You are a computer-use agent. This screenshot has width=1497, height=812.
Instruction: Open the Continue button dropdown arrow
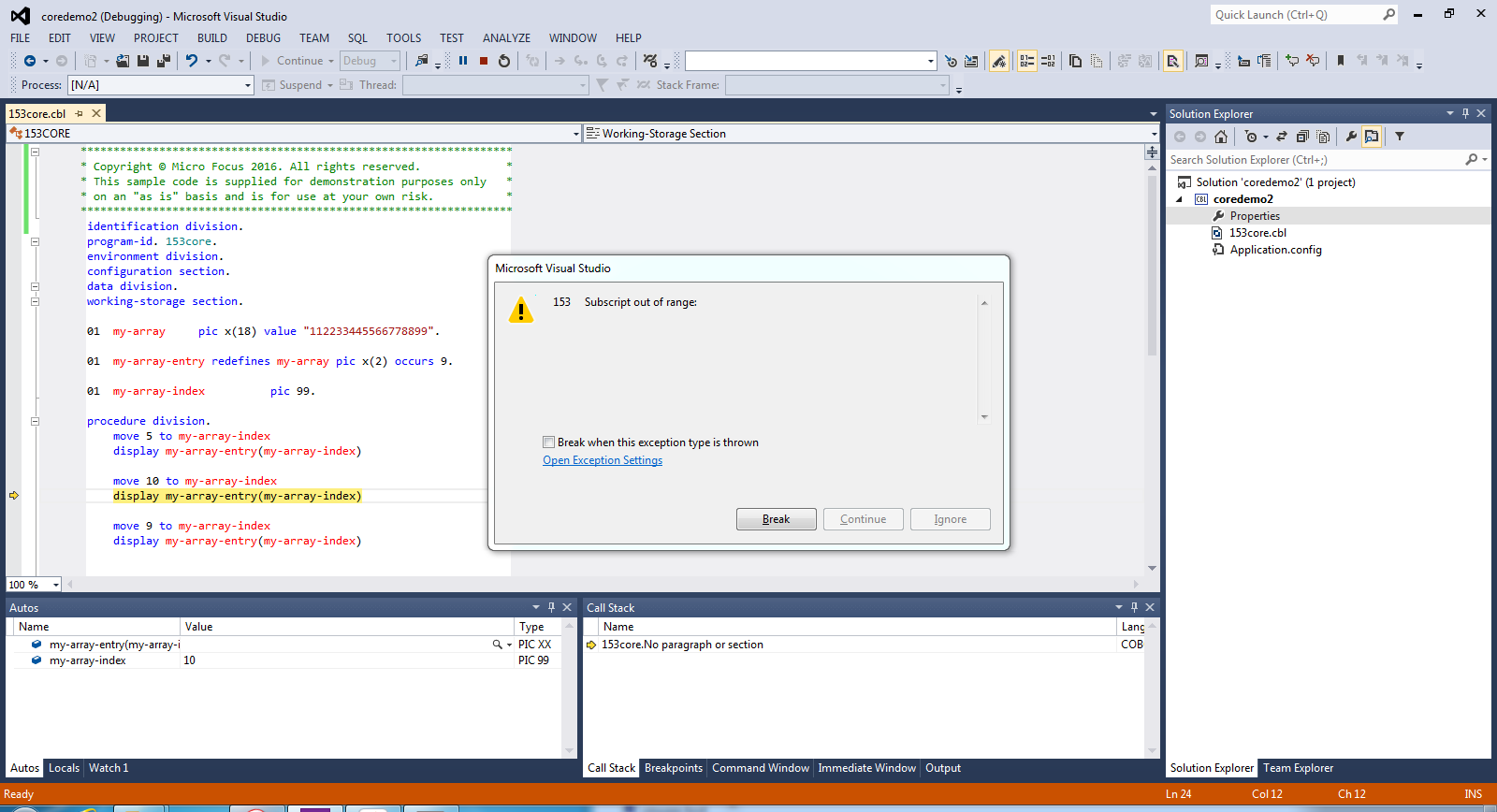click(331, 61)
